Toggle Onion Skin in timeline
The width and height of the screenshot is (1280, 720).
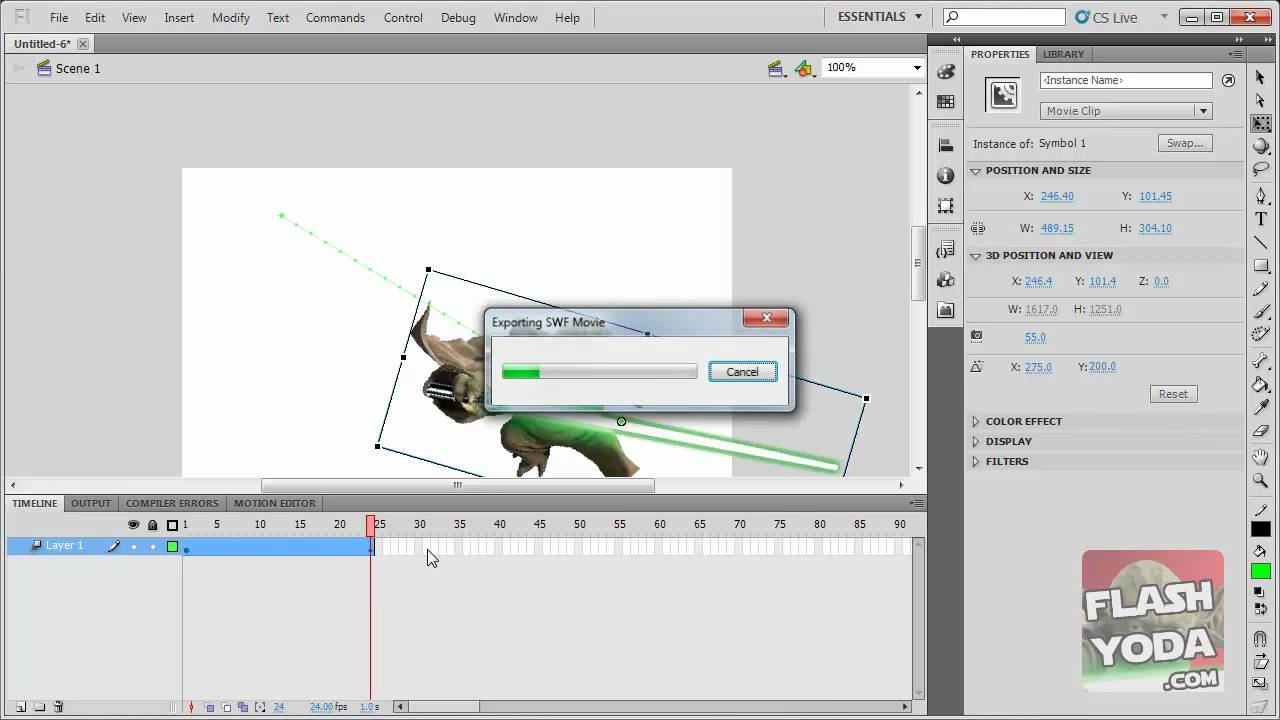209,707
